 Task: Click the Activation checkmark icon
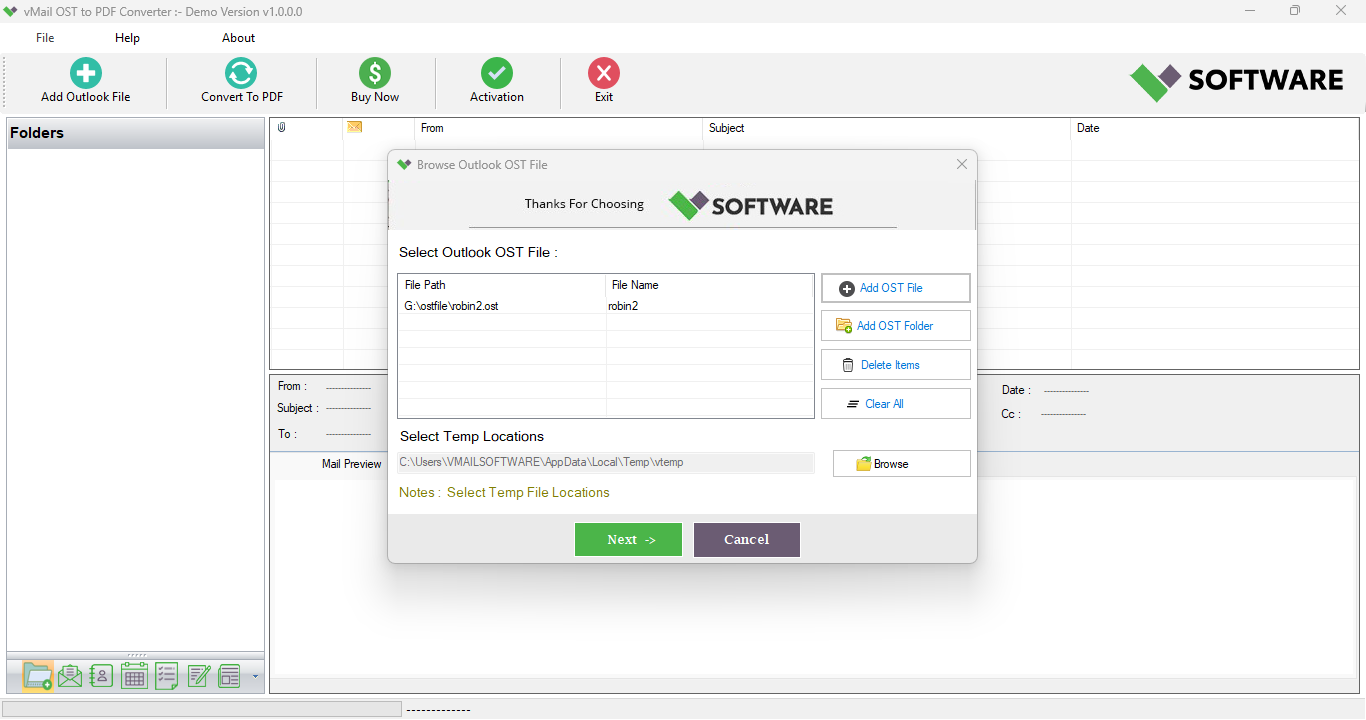click(x=496, y=80)
